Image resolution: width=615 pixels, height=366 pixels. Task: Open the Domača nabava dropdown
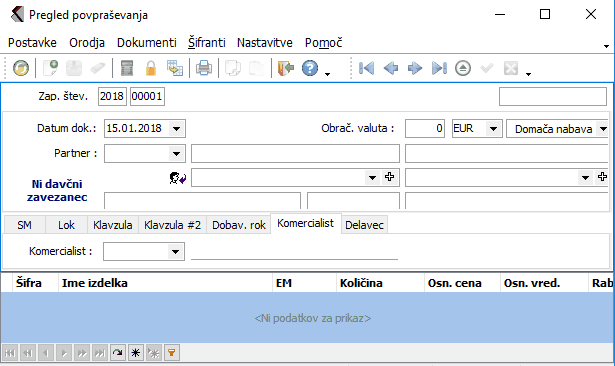click(x=603, y=129)
